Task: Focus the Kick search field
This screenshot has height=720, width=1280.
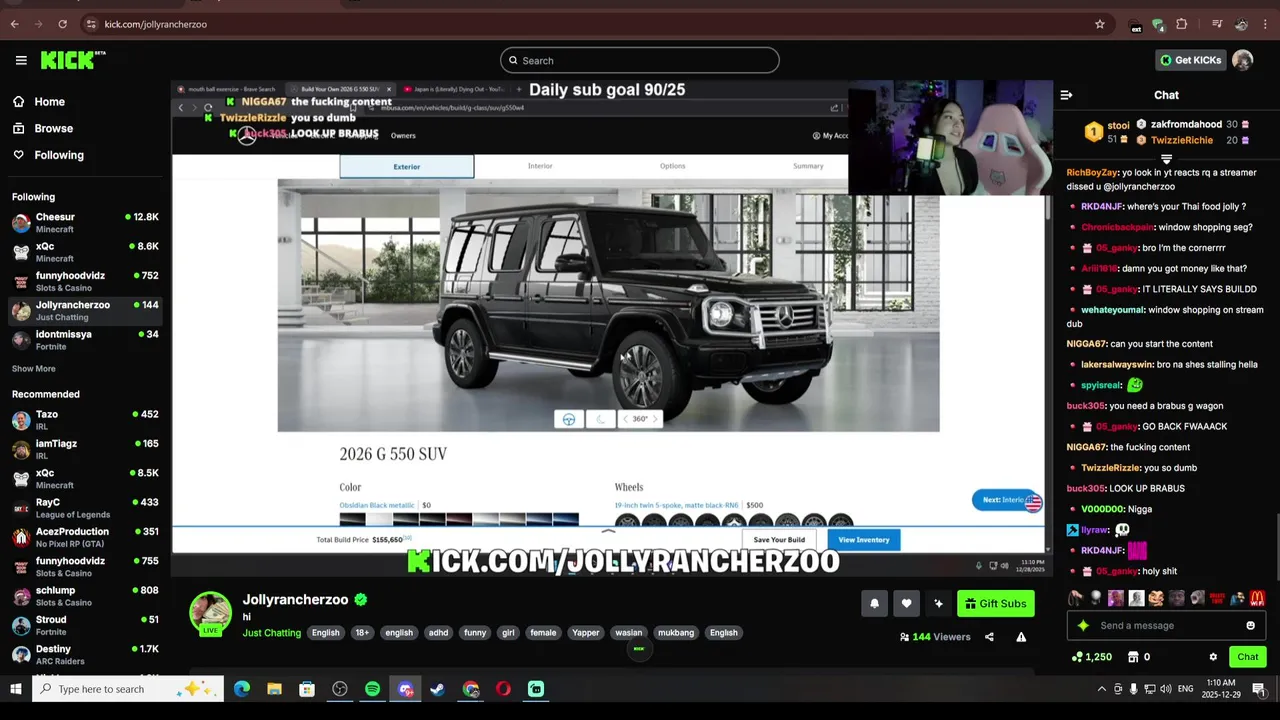Action: (640, 60)
